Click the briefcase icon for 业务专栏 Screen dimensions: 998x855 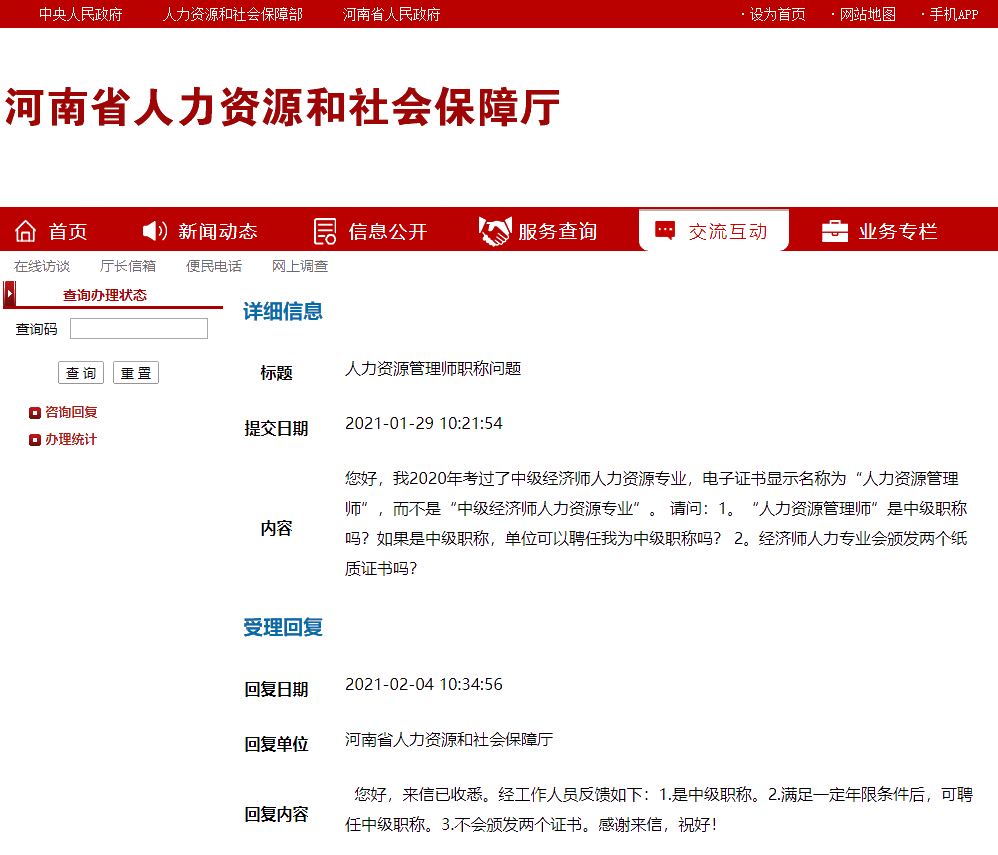tap(835, 231)
